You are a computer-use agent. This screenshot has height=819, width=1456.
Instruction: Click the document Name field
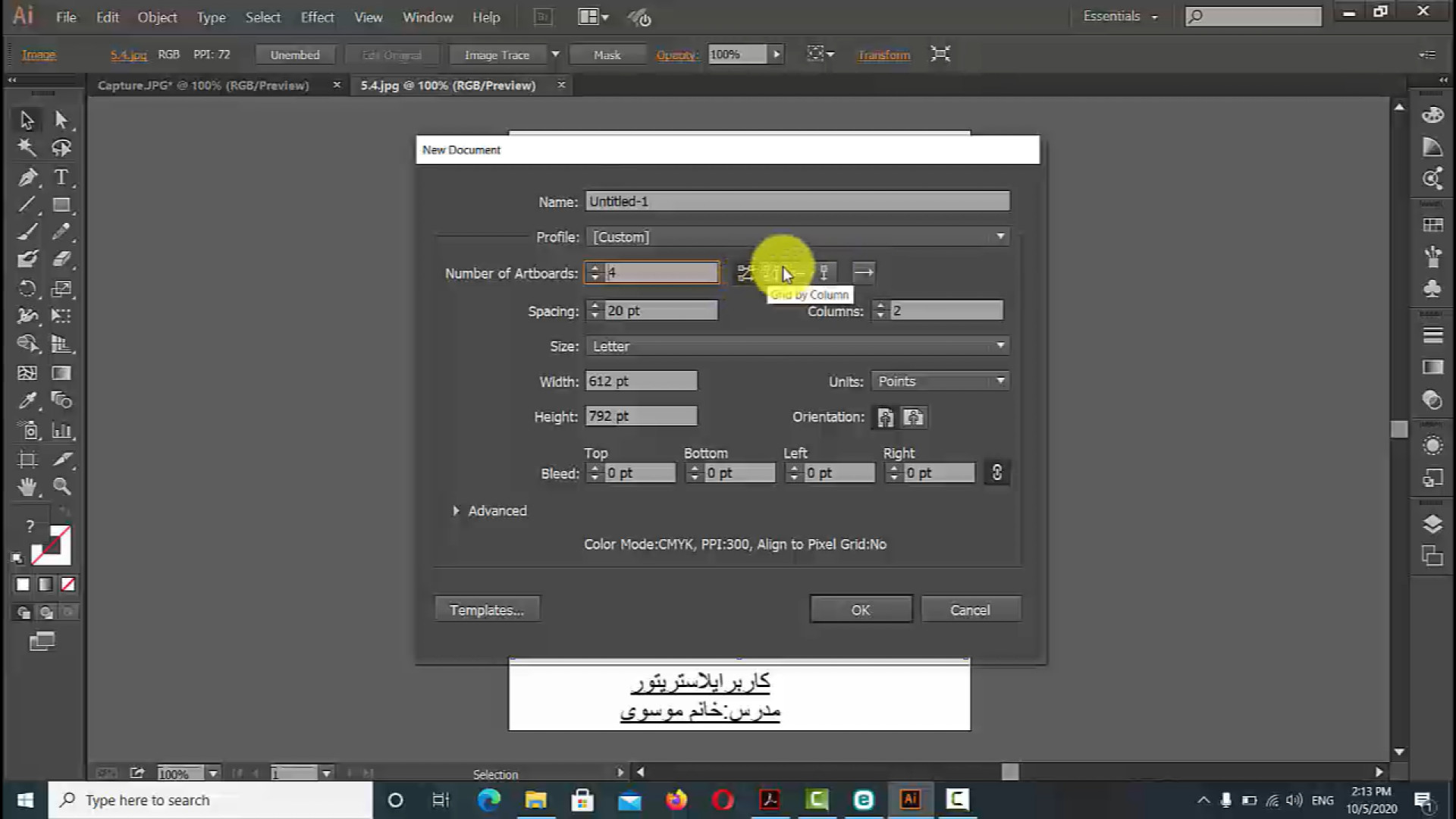[x=797, y=202]
